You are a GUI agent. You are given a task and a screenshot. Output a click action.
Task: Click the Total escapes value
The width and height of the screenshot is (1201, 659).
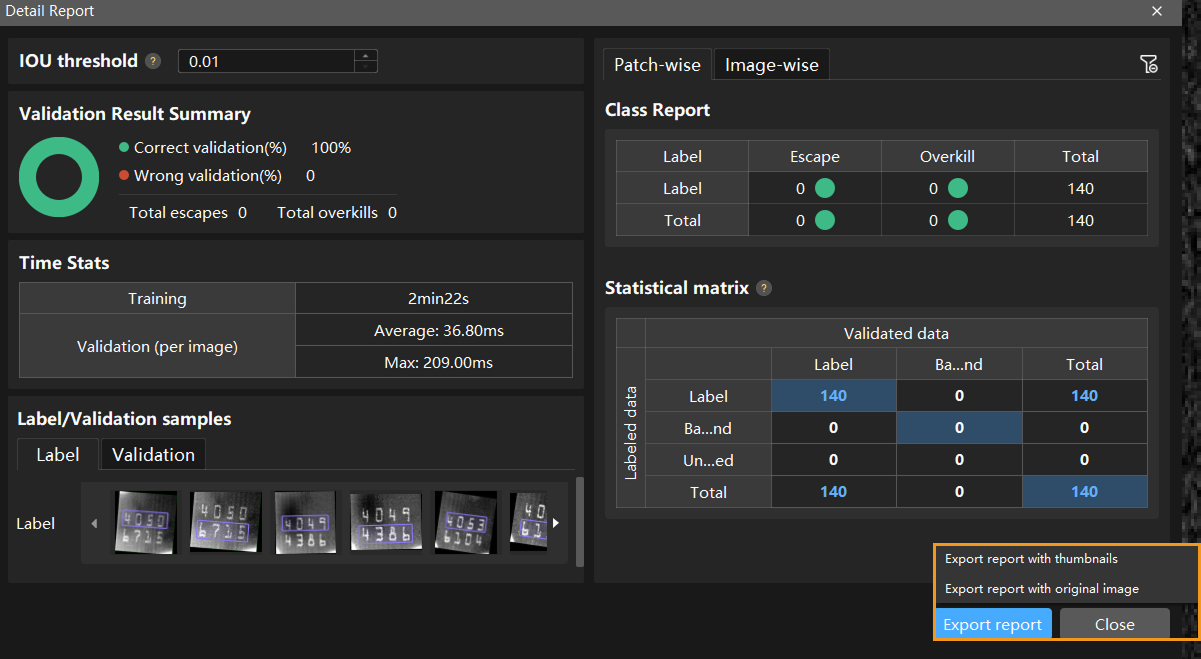tap(243, 213)
